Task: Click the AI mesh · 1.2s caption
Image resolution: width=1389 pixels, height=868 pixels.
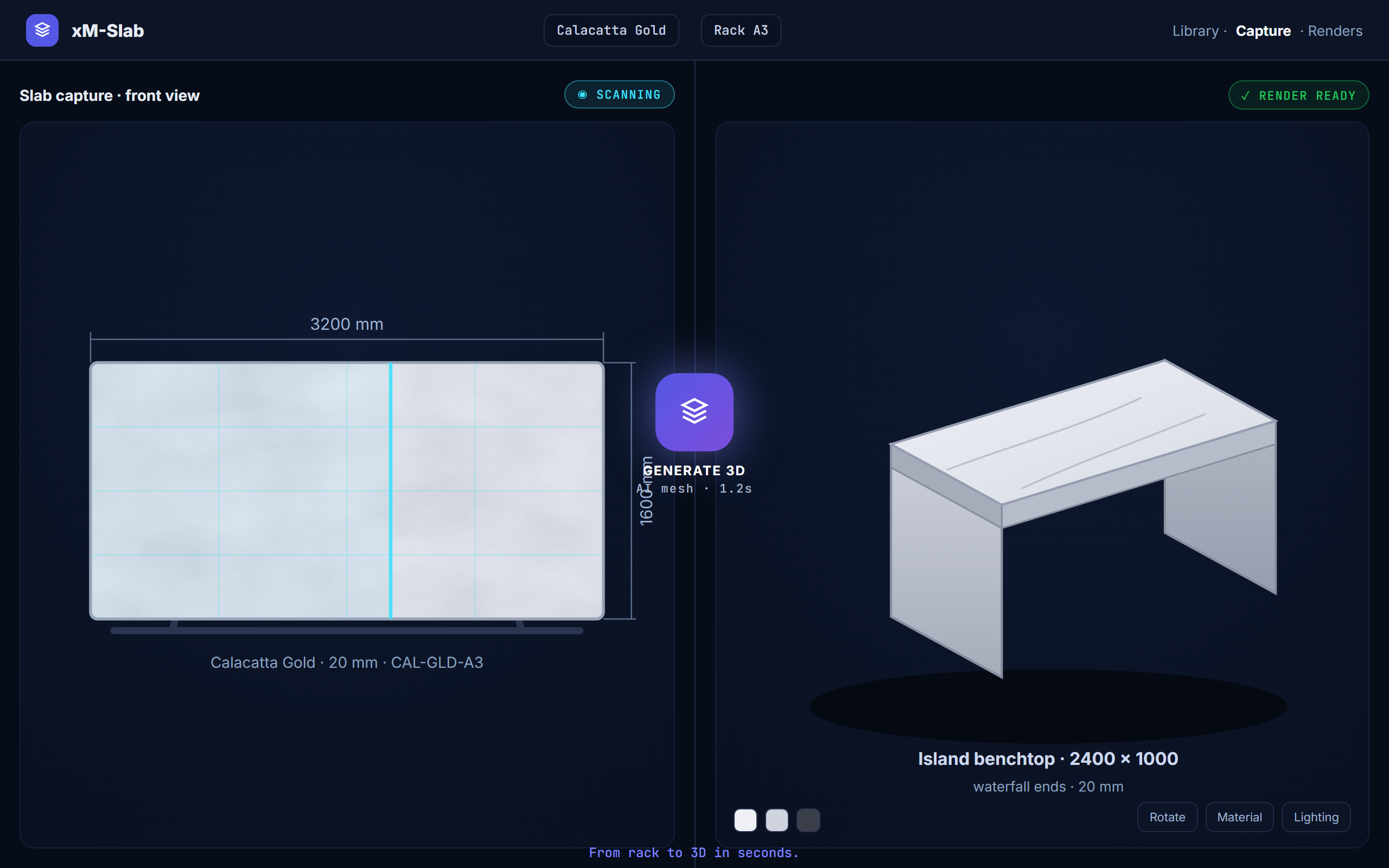Action: tap(694, 489)
